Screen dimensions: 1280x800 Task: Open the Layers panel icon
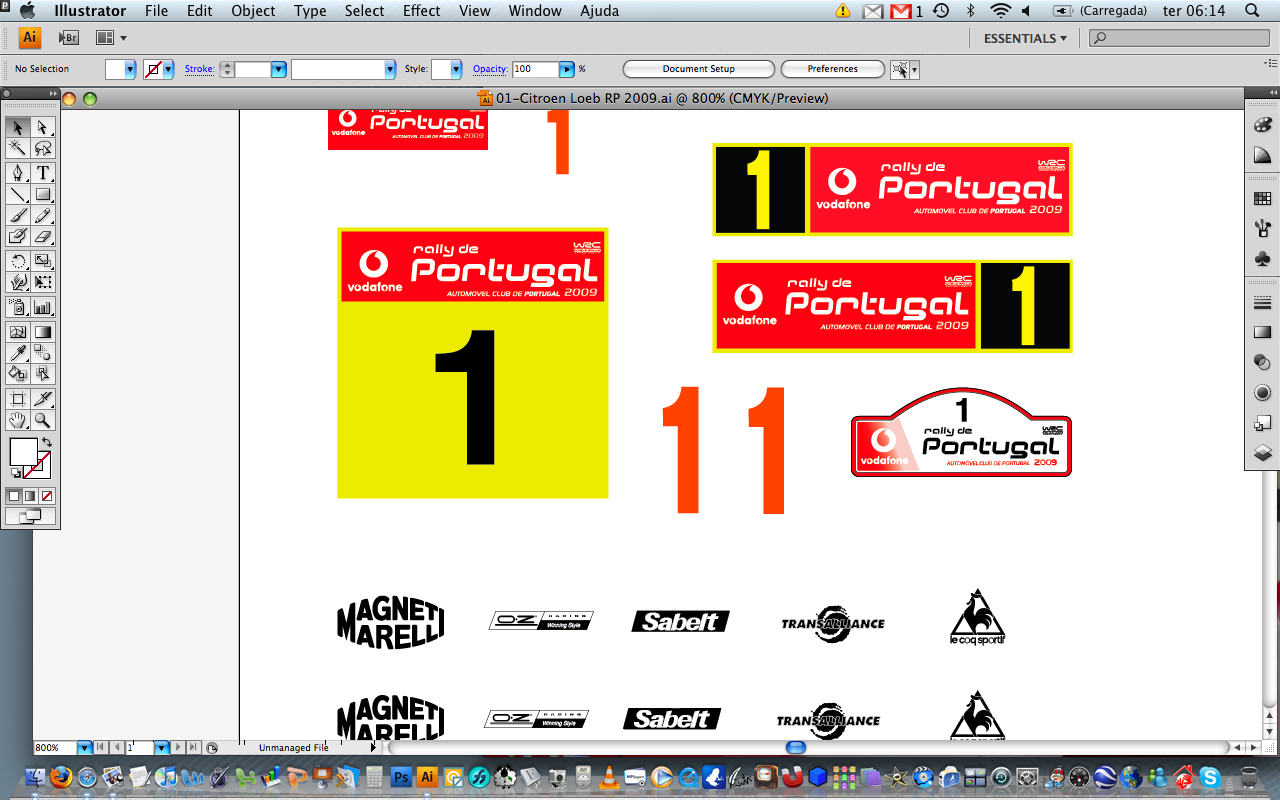coord(1262,452)
